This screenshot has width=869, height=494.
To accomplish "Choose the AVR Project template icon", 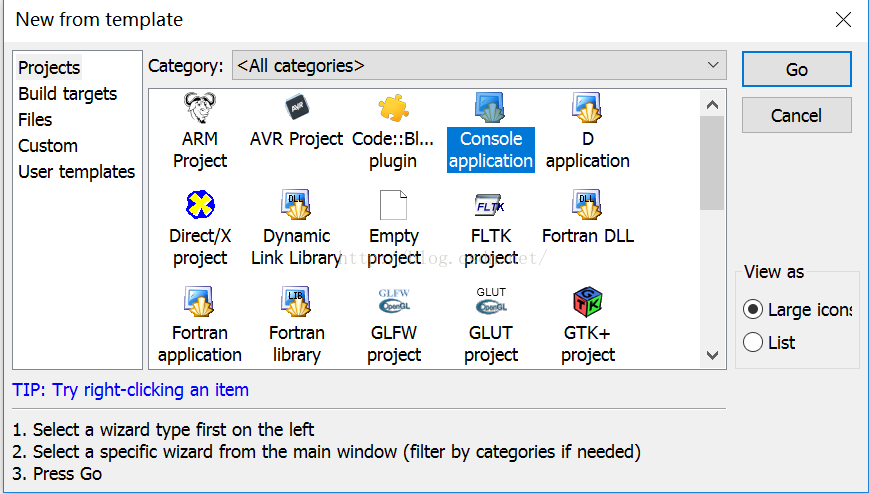I will 297,107.
